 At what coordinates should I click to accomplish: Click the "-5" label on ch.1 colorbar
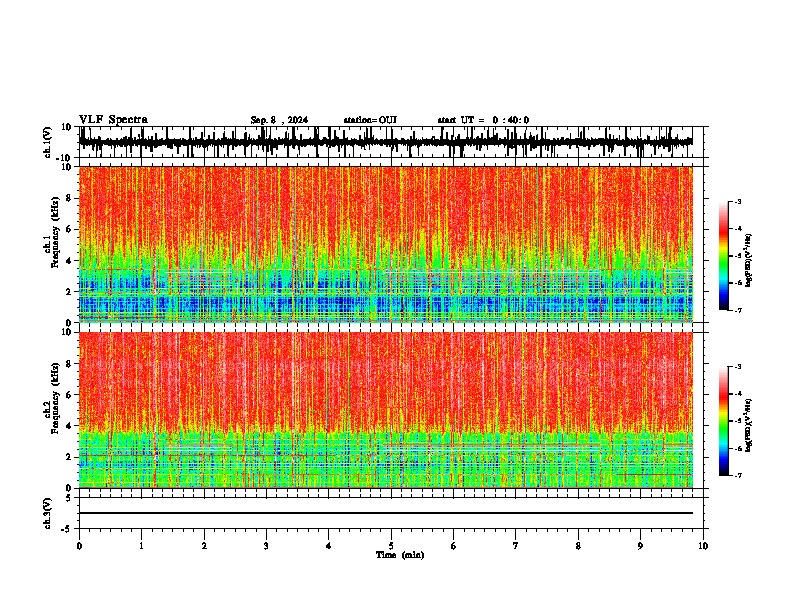coord(737,256)
